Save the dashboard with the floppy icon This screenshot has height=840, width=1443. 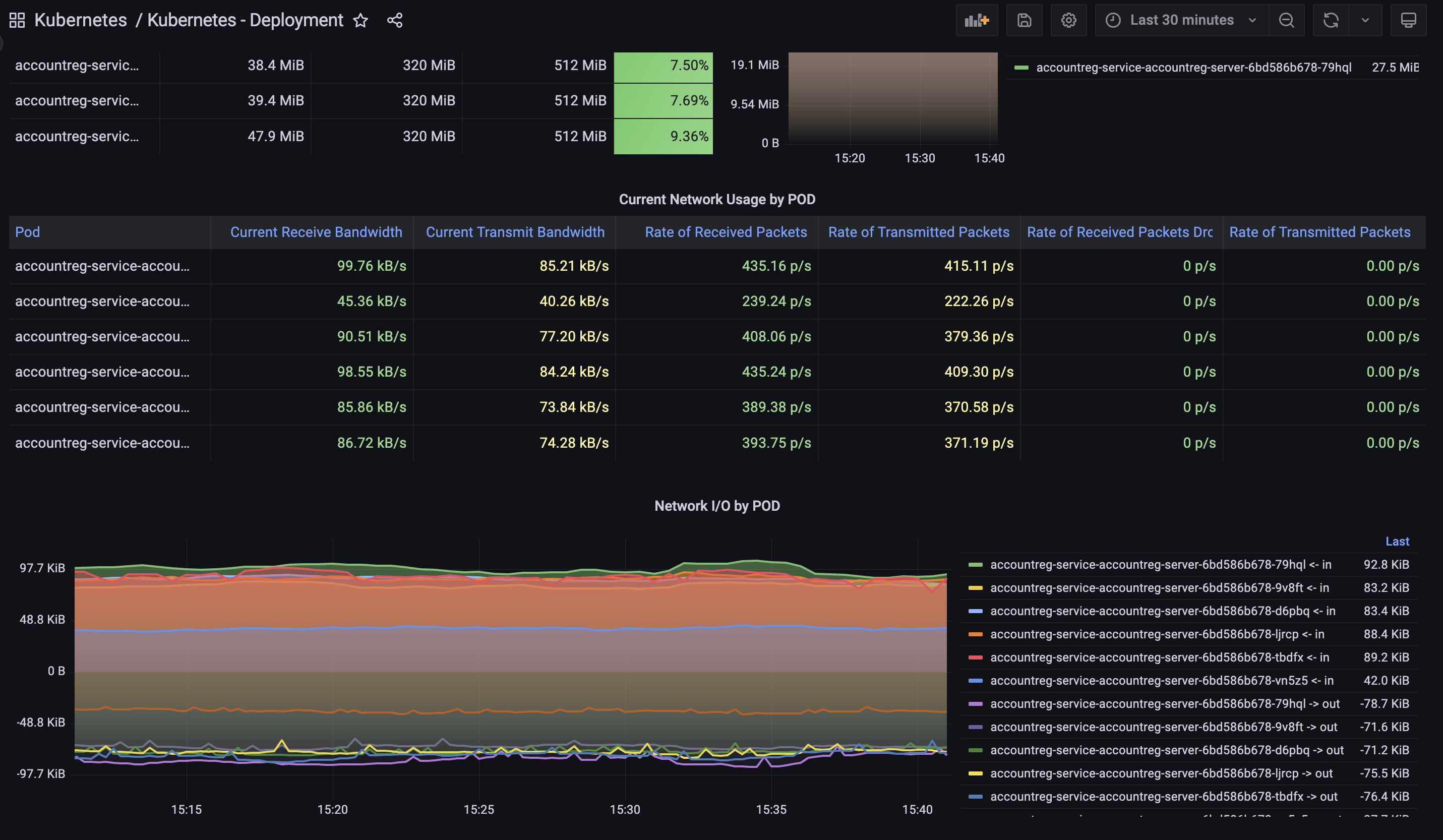click(x=1024, y=21)
